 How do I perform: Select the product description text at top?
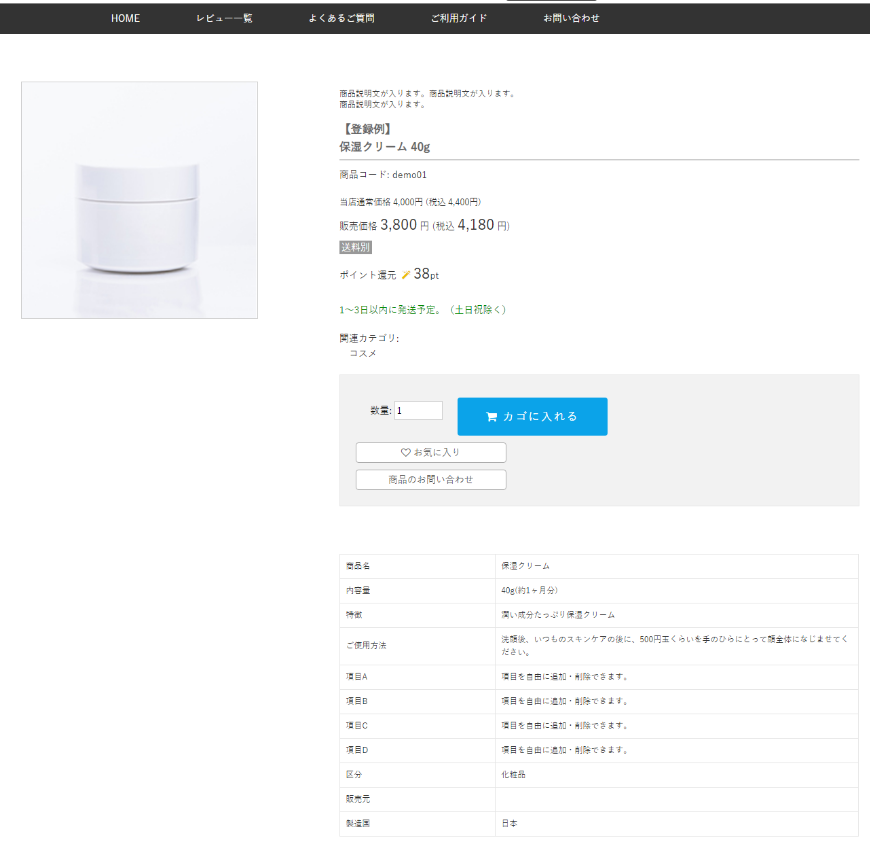[427, 99]
